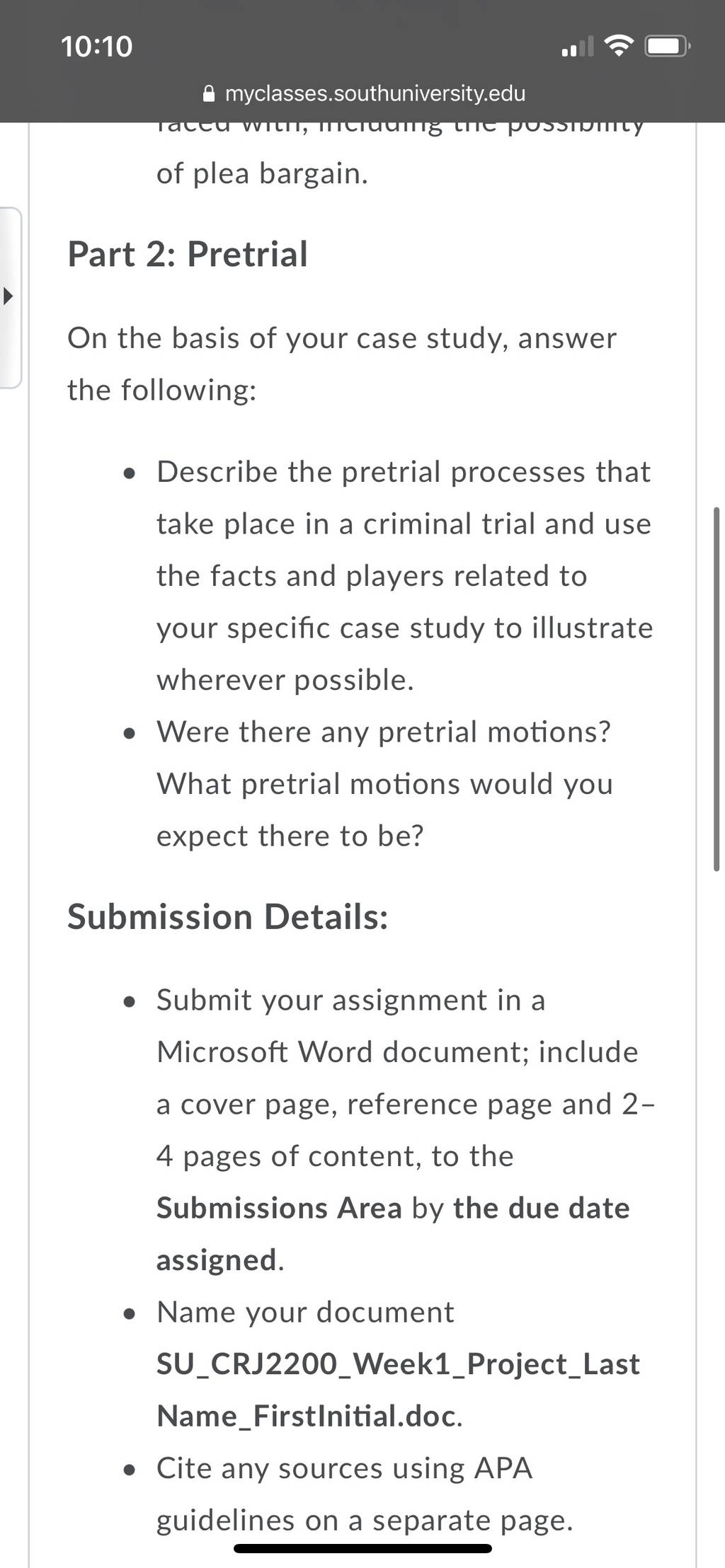This screenshot has height=1568, width=725.
Task: Open the myclasses.southuniversity.edu address bar
Action: pos(364,93)
